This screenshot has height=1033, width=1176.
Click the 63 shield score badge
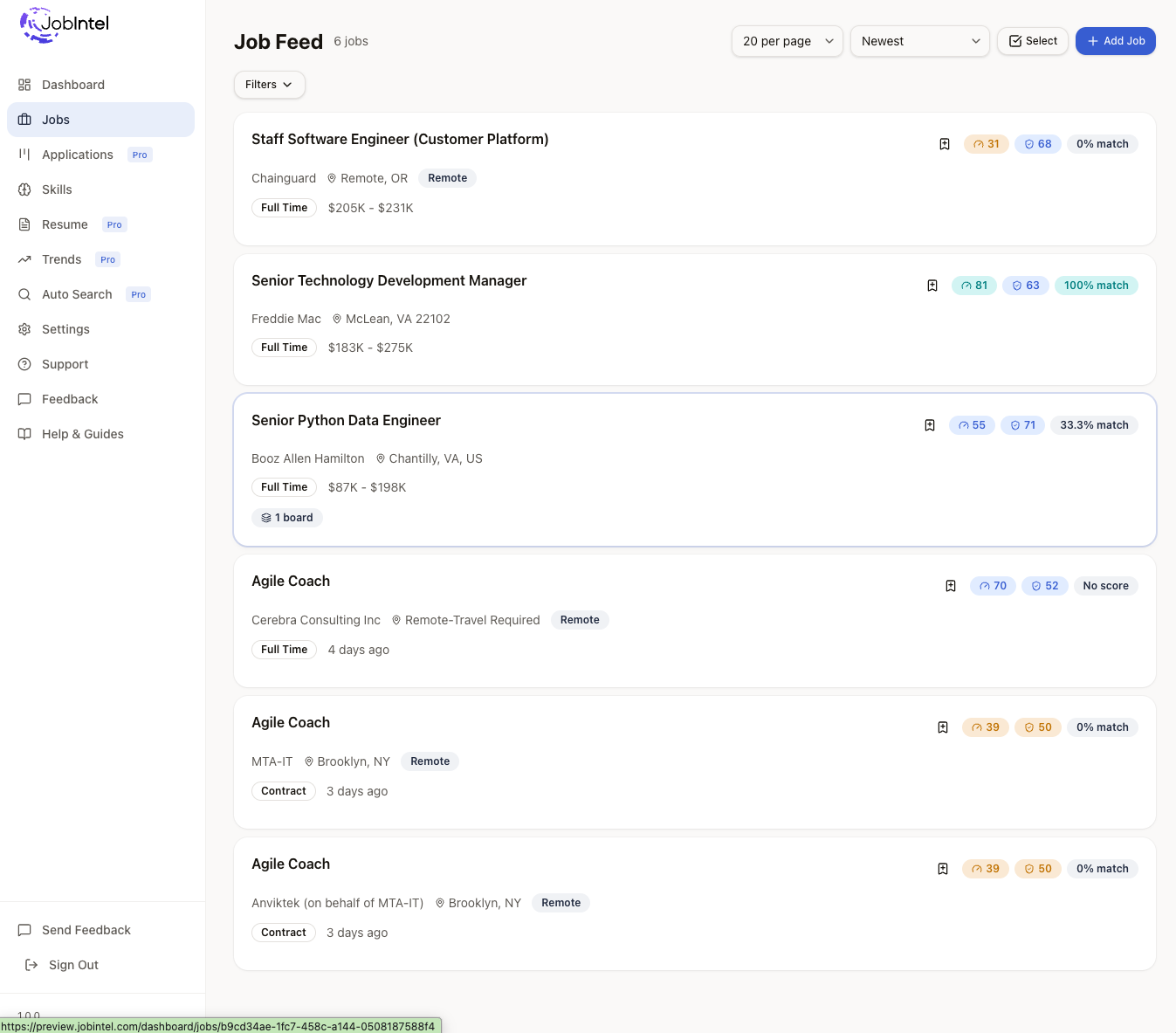pyautogui.click(x=1026, y=286)
